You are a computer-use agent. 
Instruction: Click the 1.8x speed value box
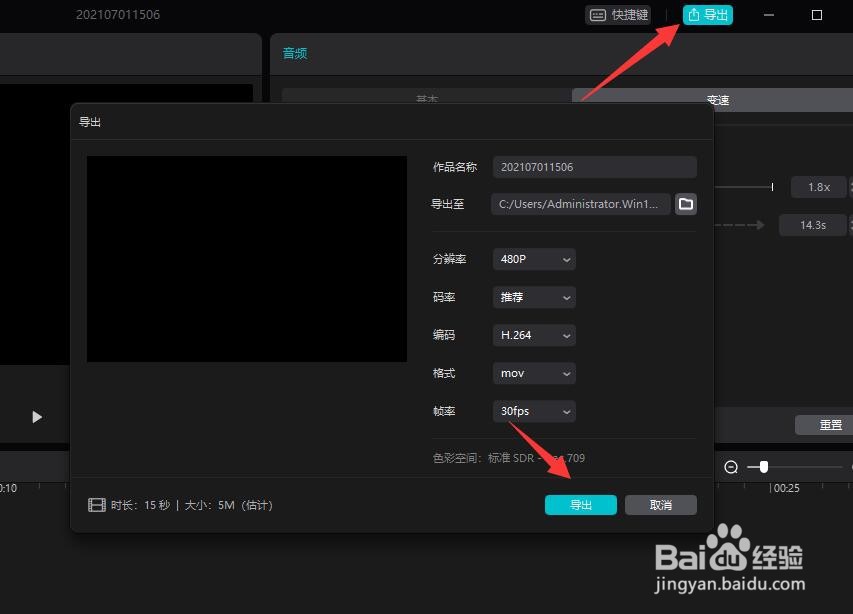[819, 187]
